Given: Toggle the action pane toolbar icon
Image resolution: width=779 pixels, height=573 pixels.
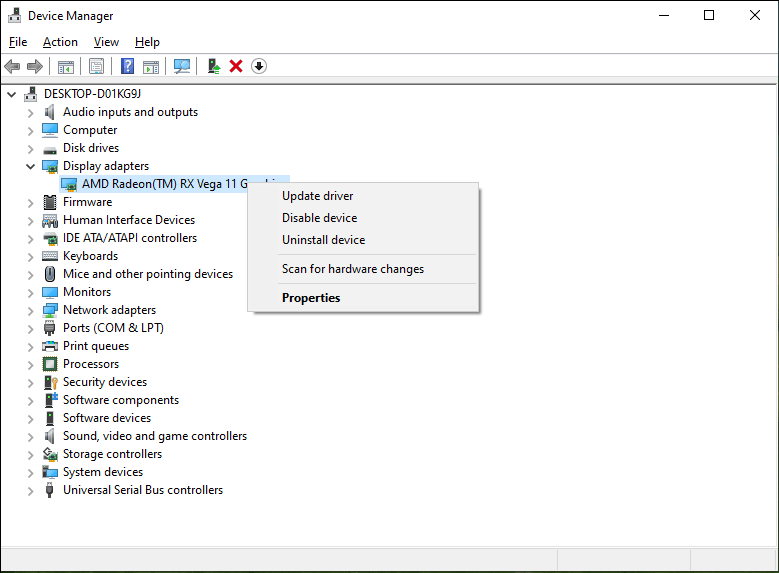Looking at the screenshot, I should point(151,66).
